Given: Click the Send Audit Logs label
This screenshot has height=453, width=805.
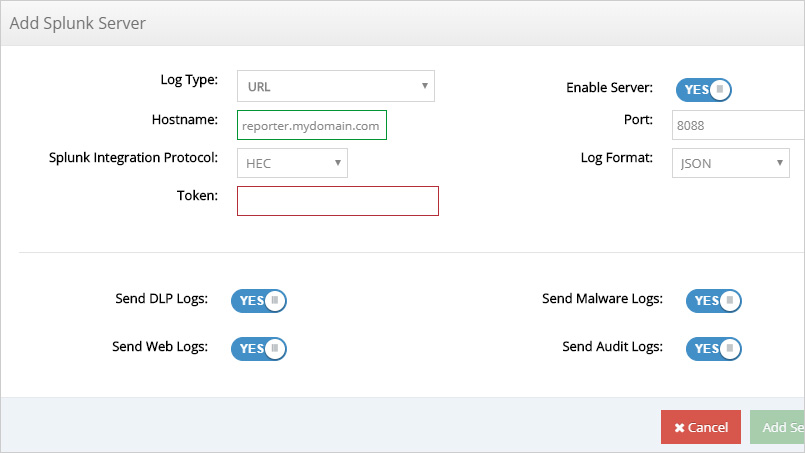Looking at the screenshot, I should pos(612,347).
